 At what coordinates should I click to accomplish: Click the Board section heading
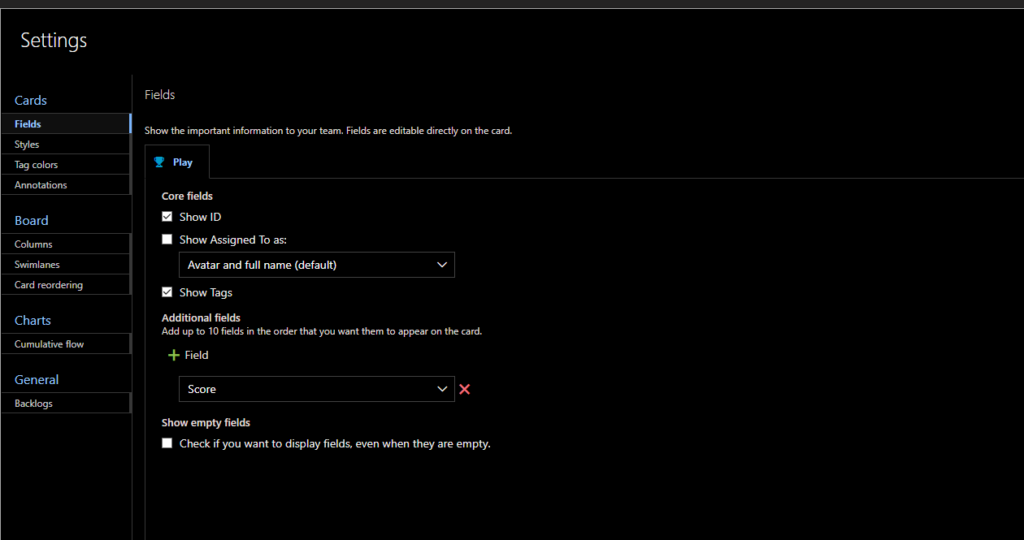click(x=31, y=221)
